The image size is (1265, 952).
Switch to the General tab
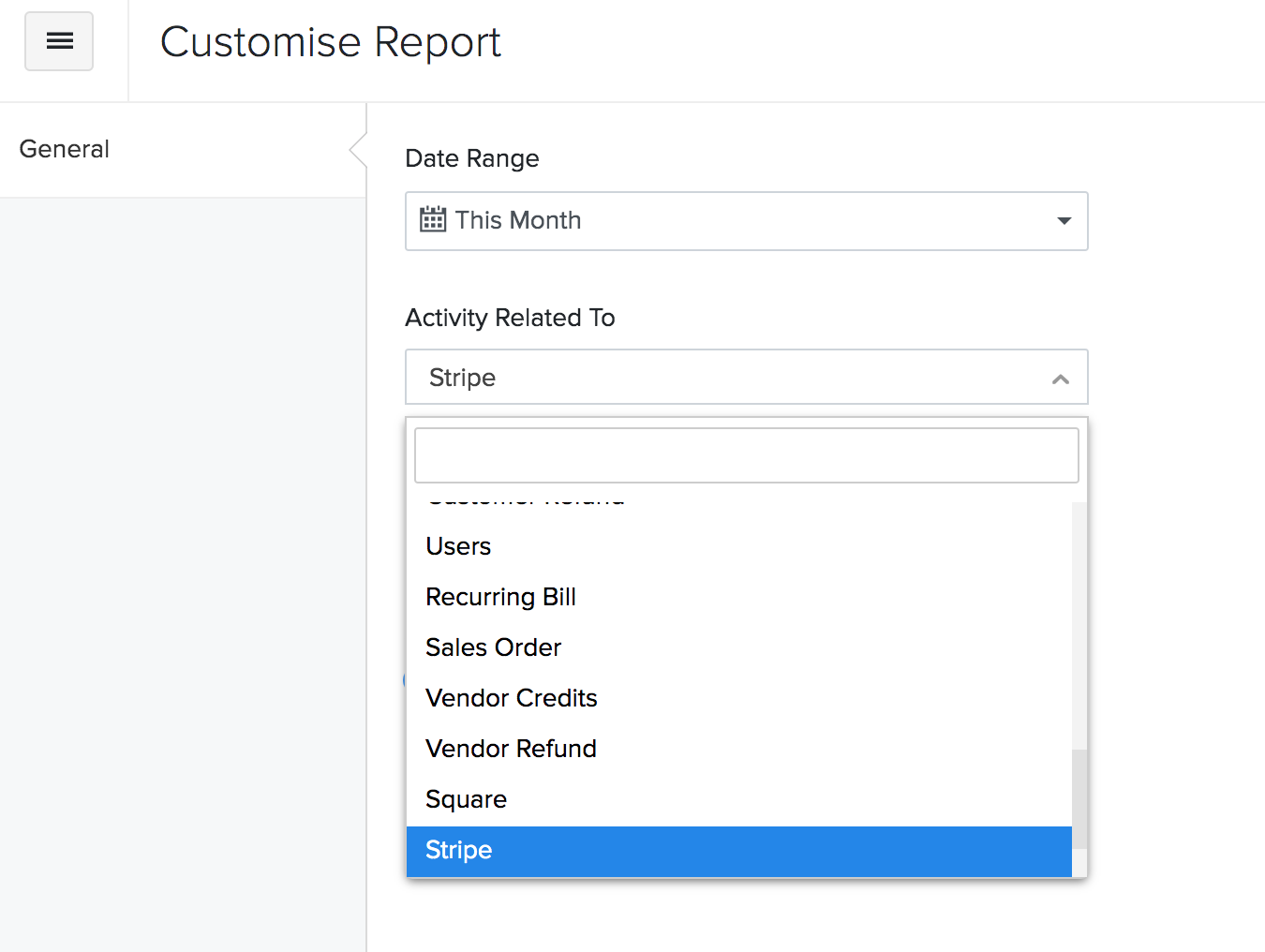65,149
